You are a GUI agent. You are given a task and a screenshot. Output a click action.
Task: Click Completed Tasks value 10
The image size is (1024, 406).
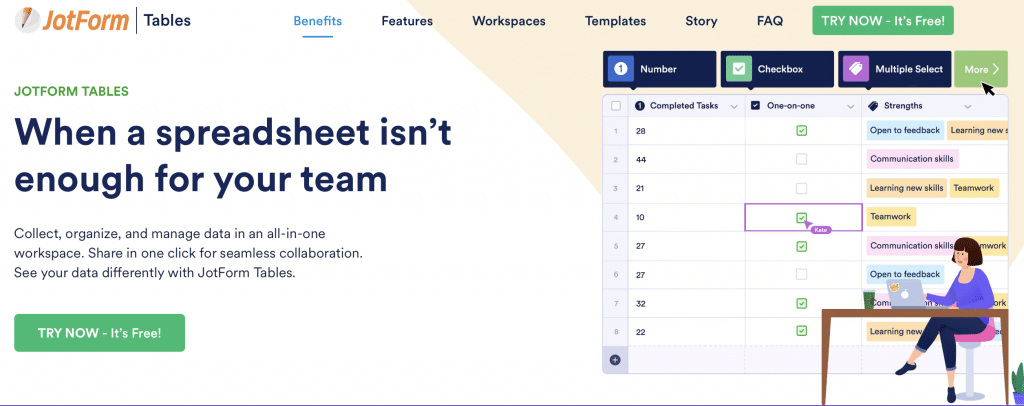[641, 217]
